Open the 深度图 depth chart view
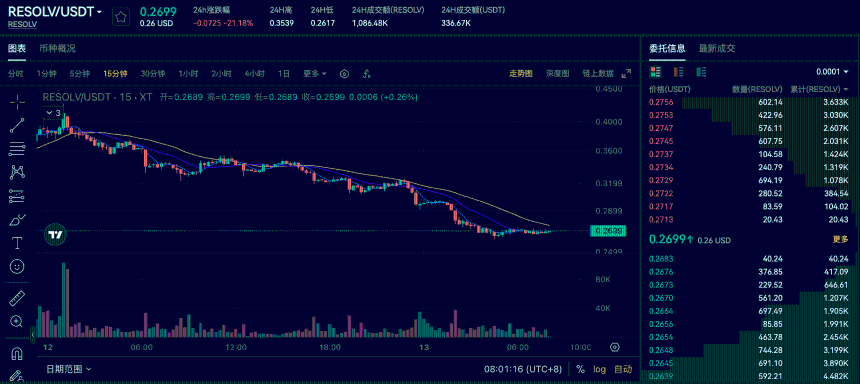Screen dimensions: 860x384 [558, 74]
